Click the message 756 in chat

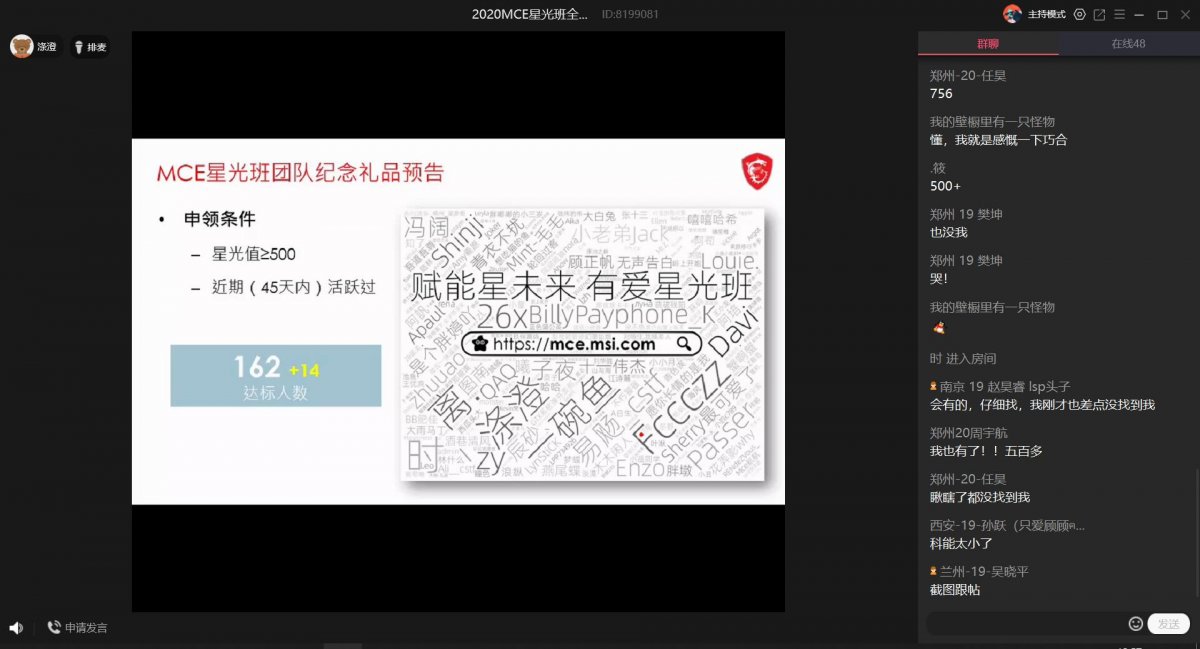point(941,94)
